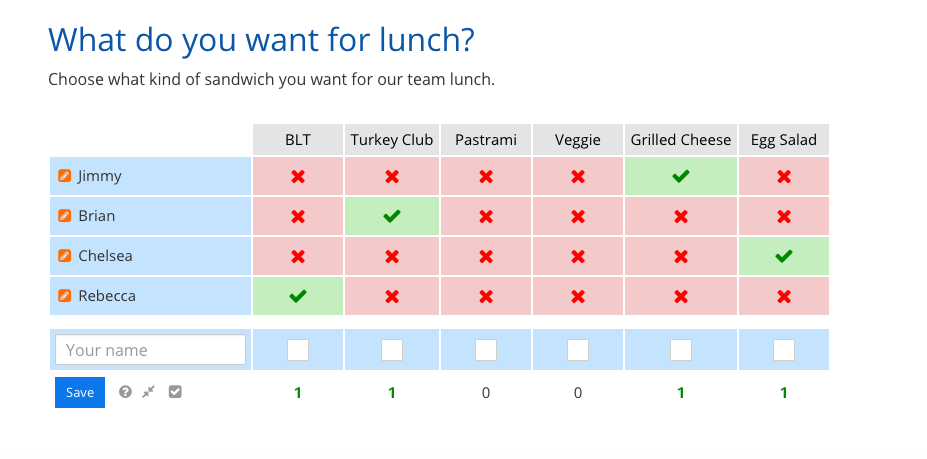Image resolution: width=927 pixels, height=459 pixels.
Task: Select the Pastrami checkbox
Action: (x=486, y=350)
